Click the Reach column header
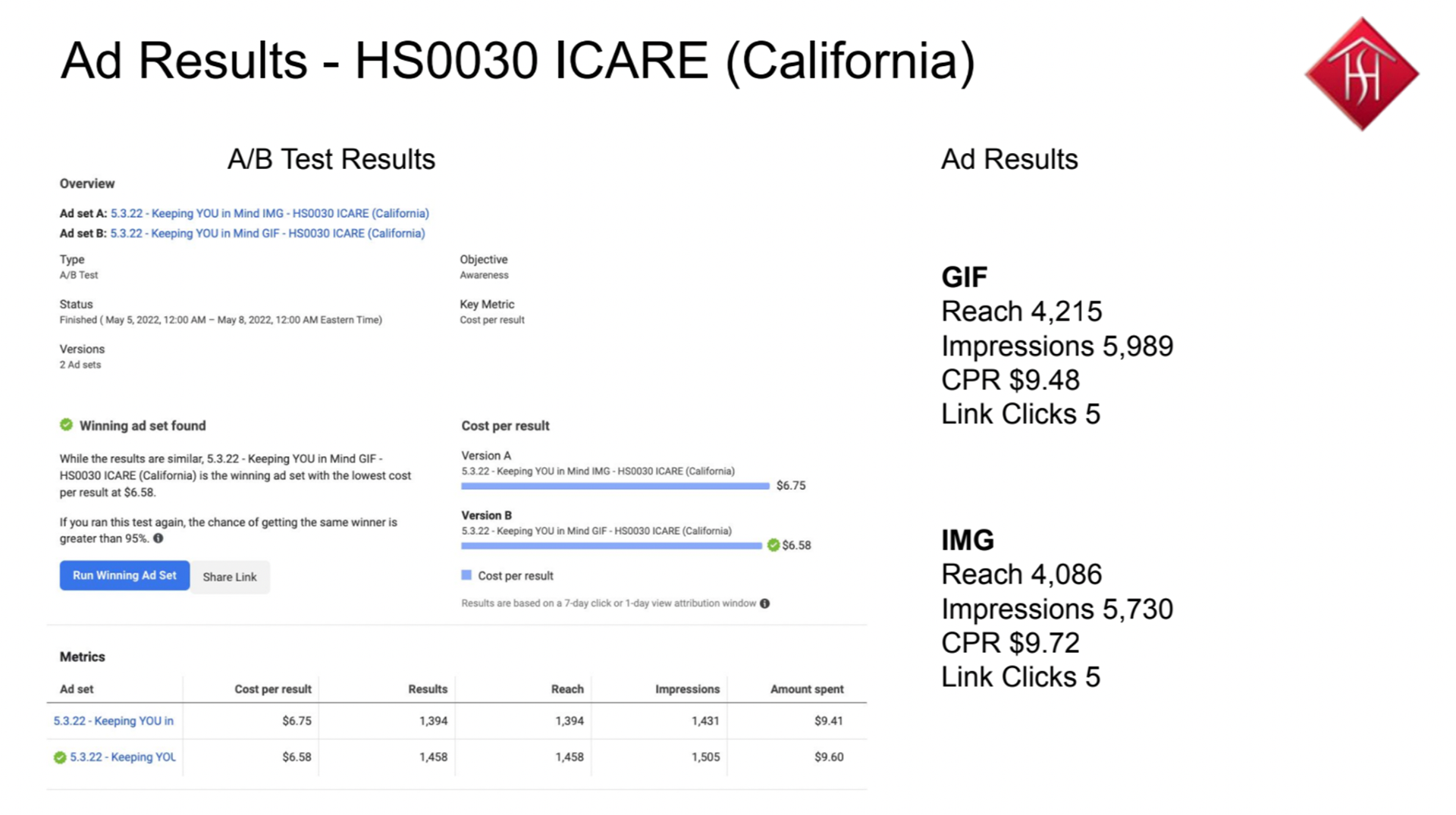The height and width of the screenshot is (815, 1456). (x=566, y=689)
